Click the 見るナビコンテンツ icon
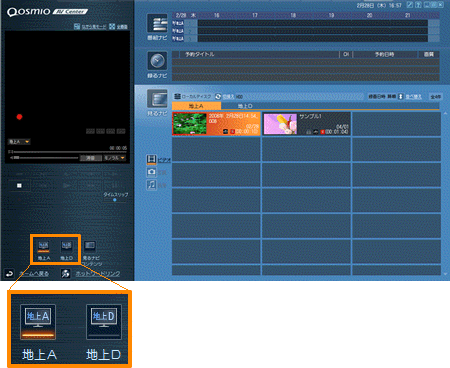 (90, 246)
